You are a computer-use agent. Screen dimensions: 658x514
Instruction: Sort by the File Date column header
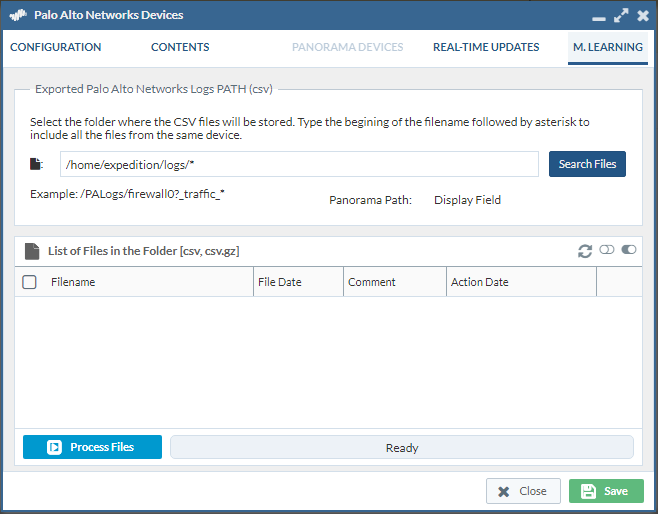298,282
